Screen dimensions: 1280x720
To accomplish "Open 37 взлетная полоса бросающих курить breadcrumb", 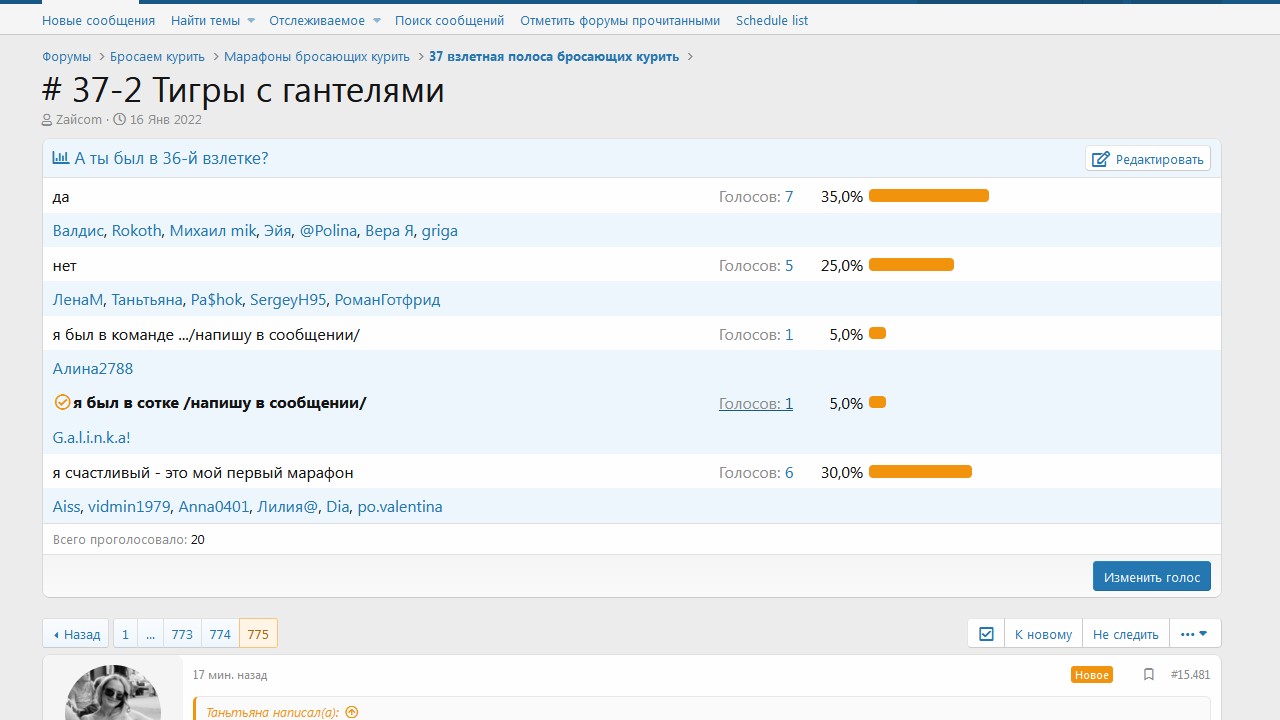I will pos(554,57).
